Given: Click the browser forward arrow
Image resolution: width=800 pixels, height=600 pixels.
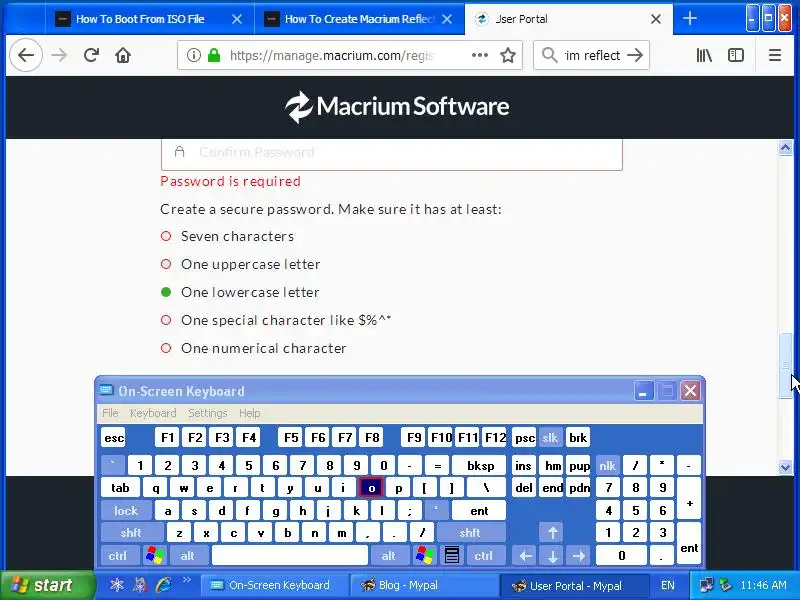Looking at the screenshot, I should click(59, 55).
